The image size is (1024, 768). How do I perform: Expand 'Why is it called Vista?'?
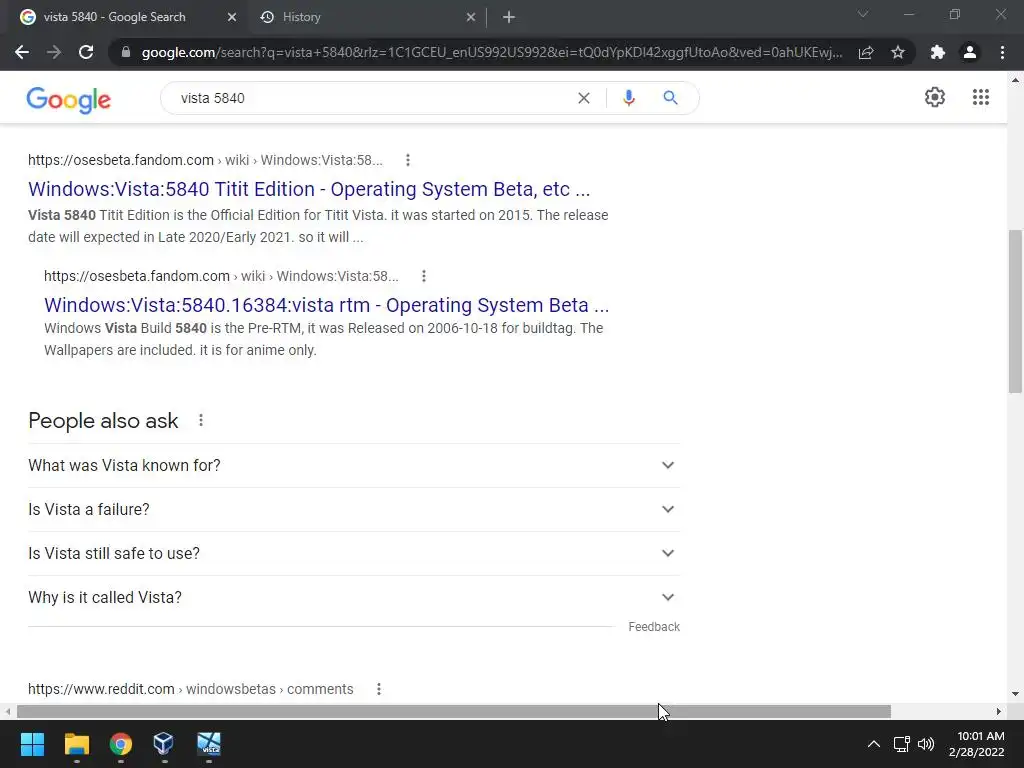(x=354, y=598)
